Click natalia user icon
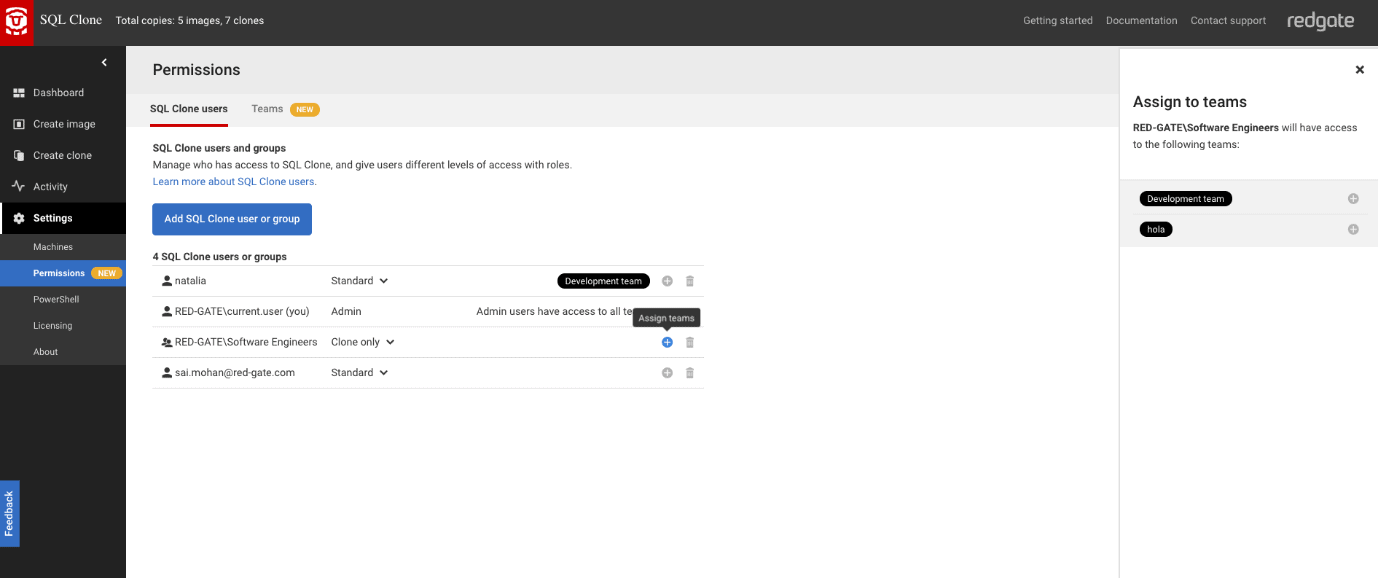Viewport: 1378px width, 578px height. tap(167, 281)
